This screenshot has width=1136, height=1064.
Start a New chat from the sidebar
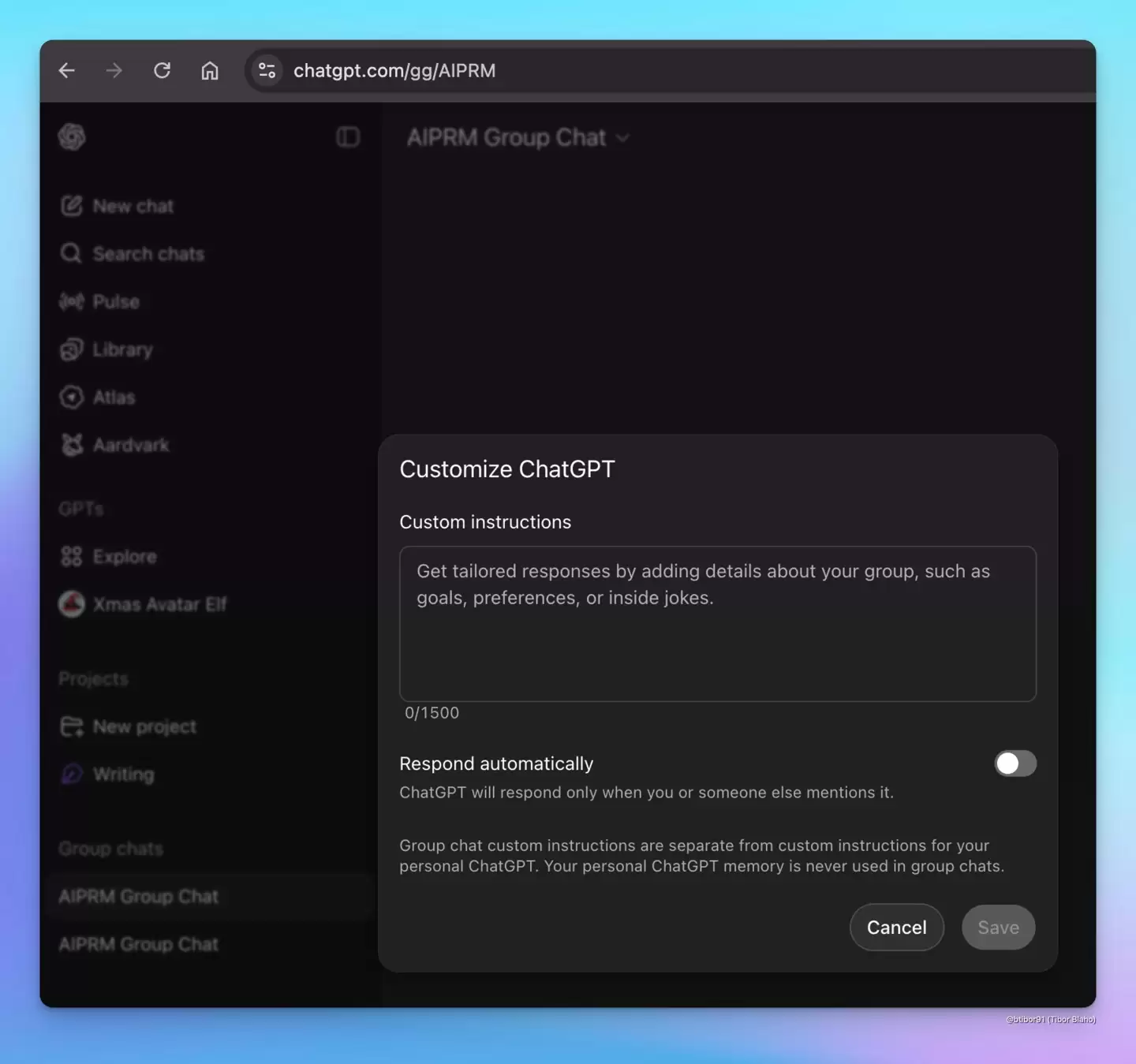pos(132,206)
